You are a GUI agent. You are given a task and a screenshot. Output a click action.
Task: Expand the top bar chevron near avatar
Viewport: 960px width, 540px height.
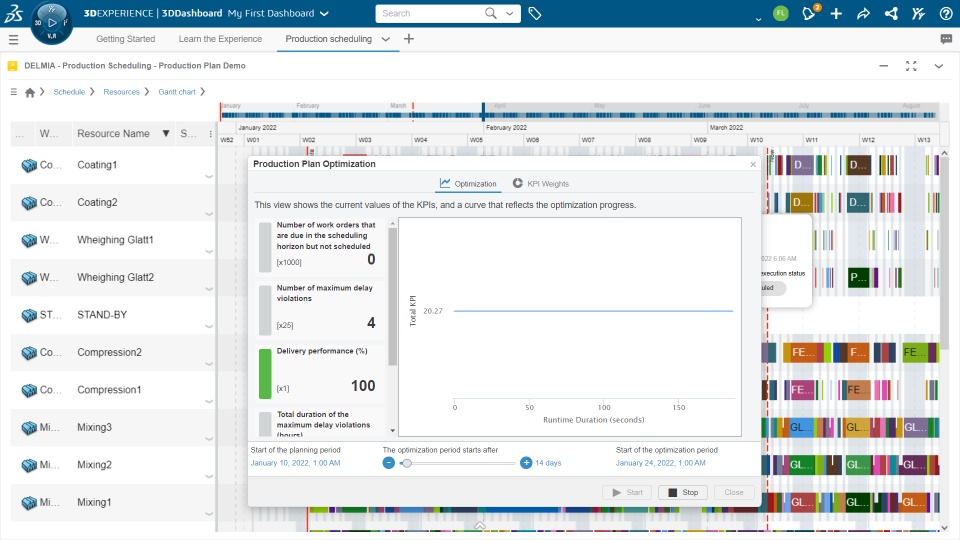(759, 19)
